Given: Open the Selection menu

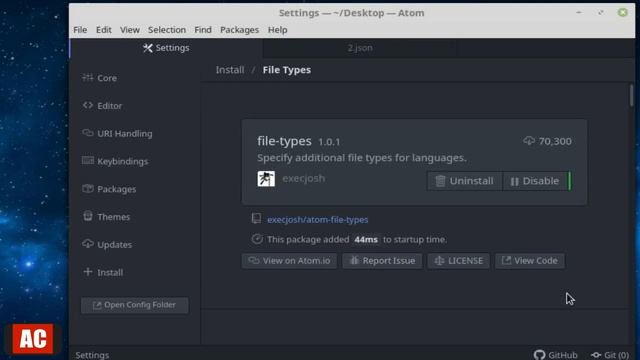Looking at the screenshot, I should coord(167,30).
